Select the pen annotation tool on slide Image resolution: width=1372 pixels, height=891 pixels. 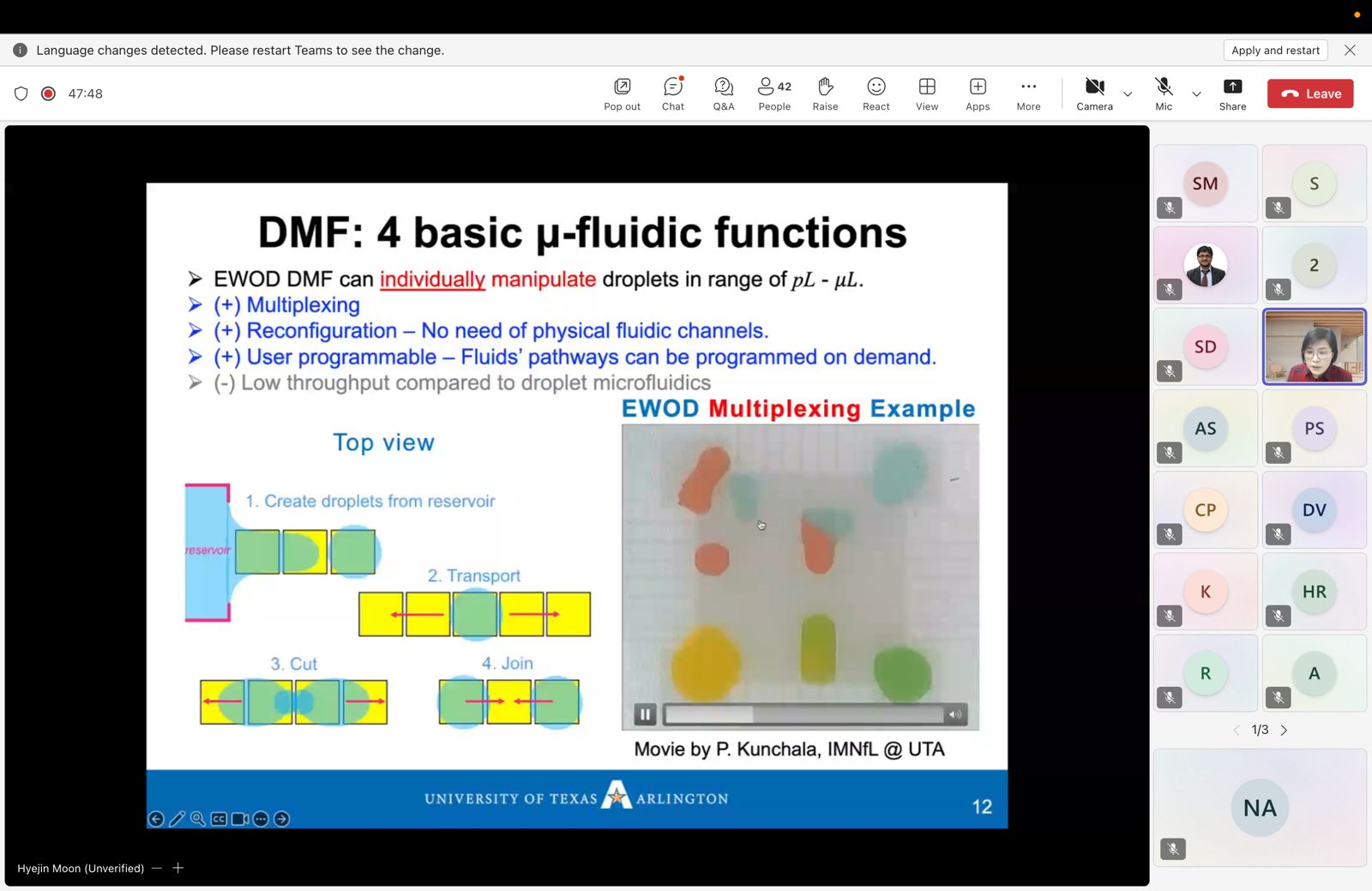177,819
